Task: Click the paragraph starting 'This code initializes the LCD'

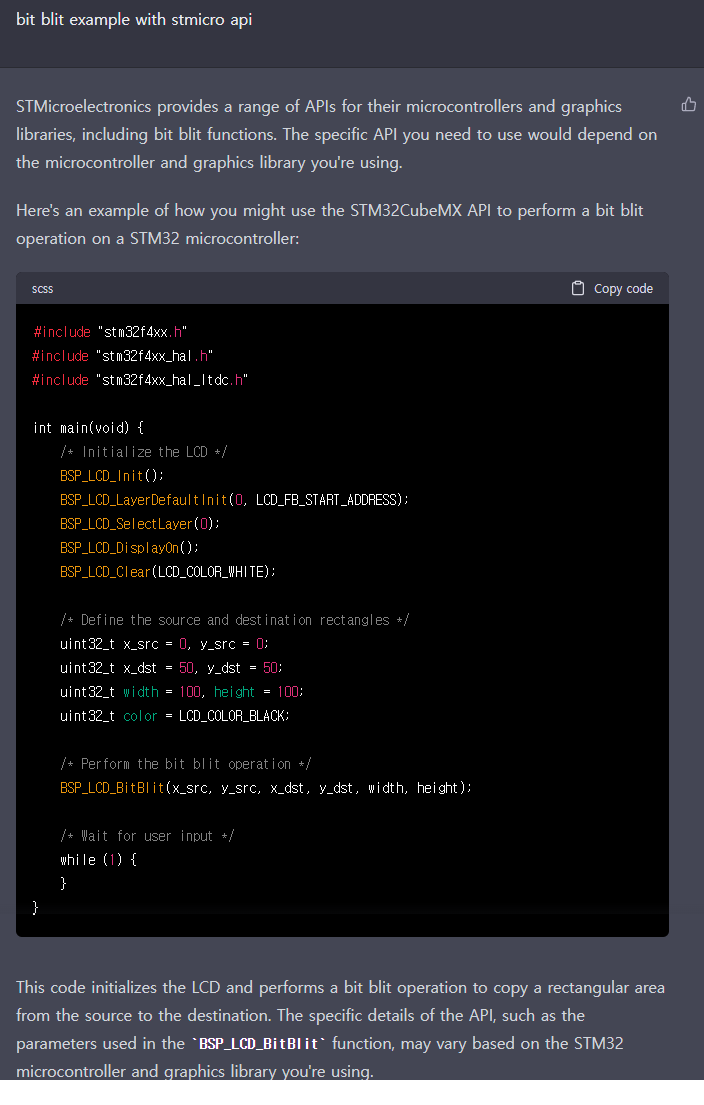Action: point(340,1030)
